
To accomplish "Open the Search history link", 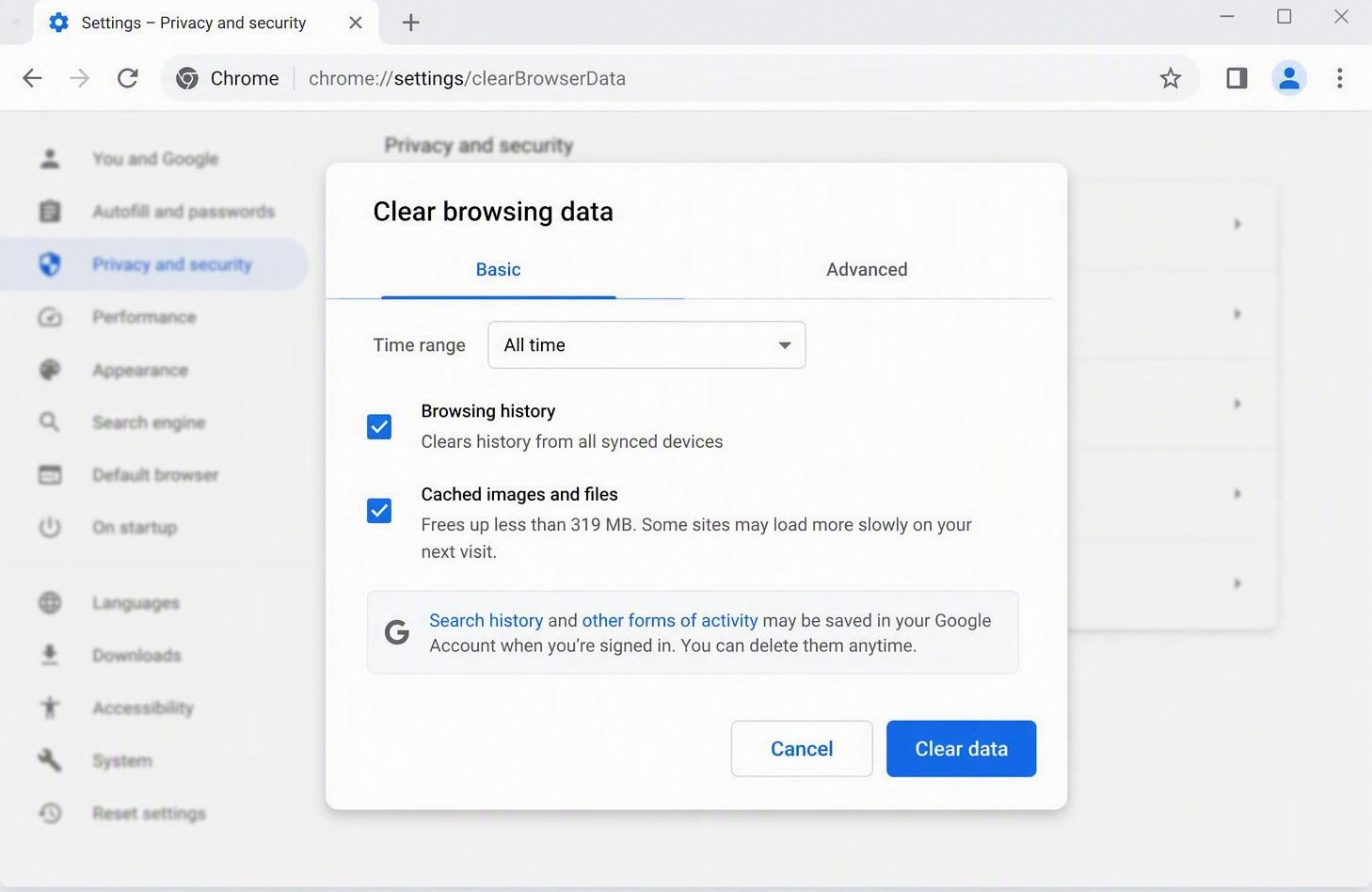I will 486,620.
